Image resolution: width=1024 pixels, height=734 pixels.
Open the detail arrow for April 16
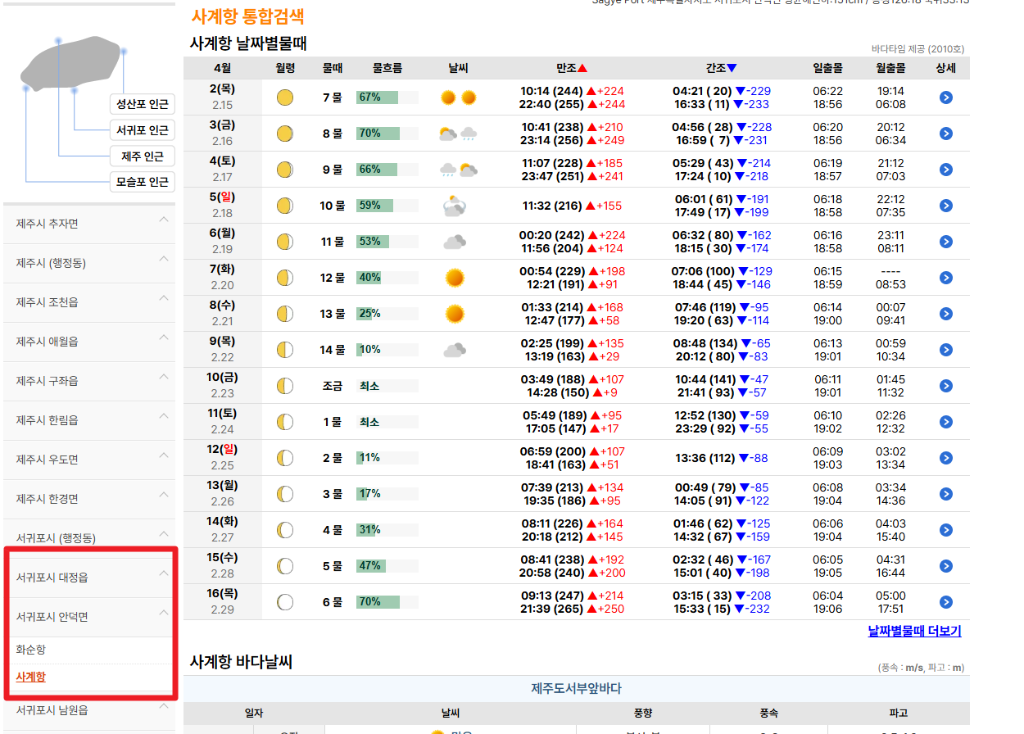tap(945, 600)
